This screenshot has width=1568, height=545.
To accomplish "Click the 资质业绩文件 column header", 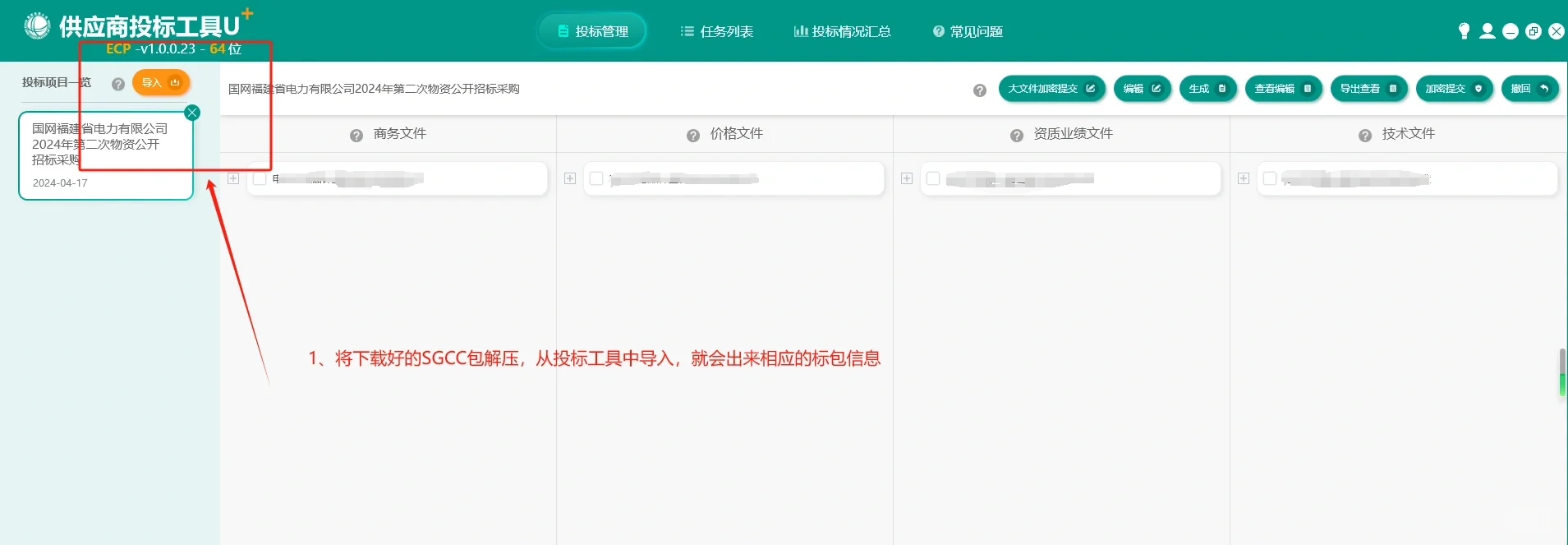I will click(1074, 133).
